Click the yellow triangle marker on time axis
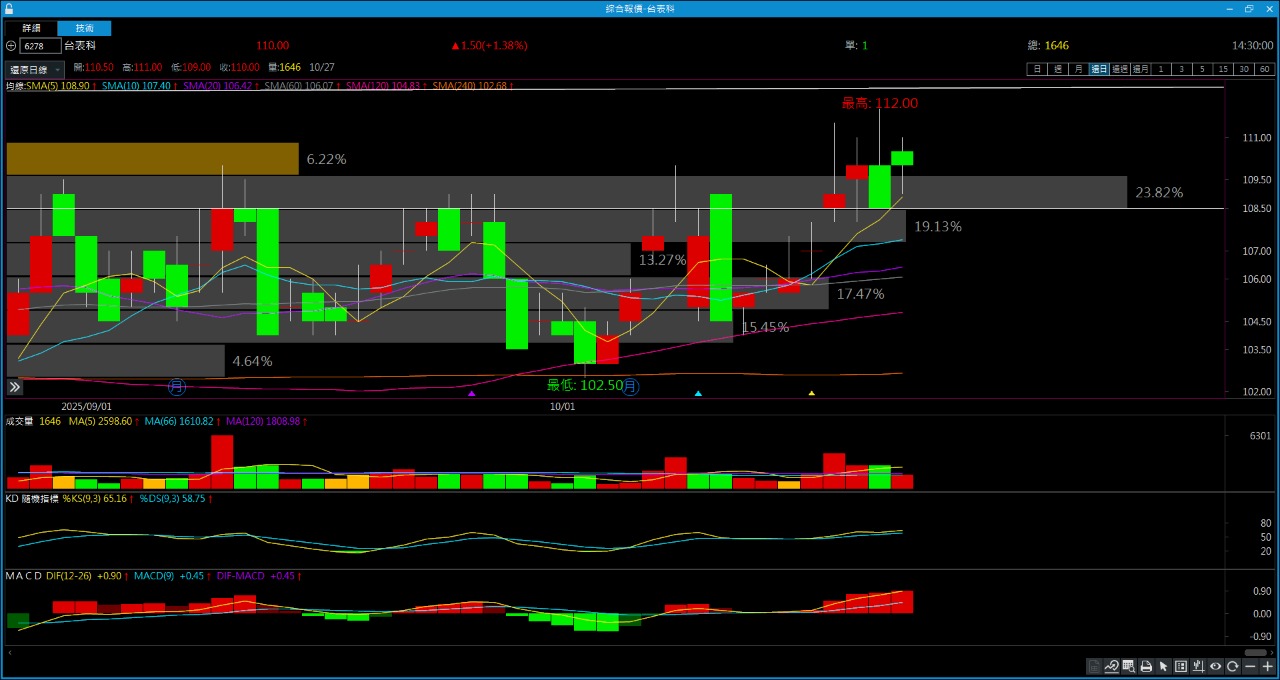The width and height of the screenshot is (1280, 680). 811,394
